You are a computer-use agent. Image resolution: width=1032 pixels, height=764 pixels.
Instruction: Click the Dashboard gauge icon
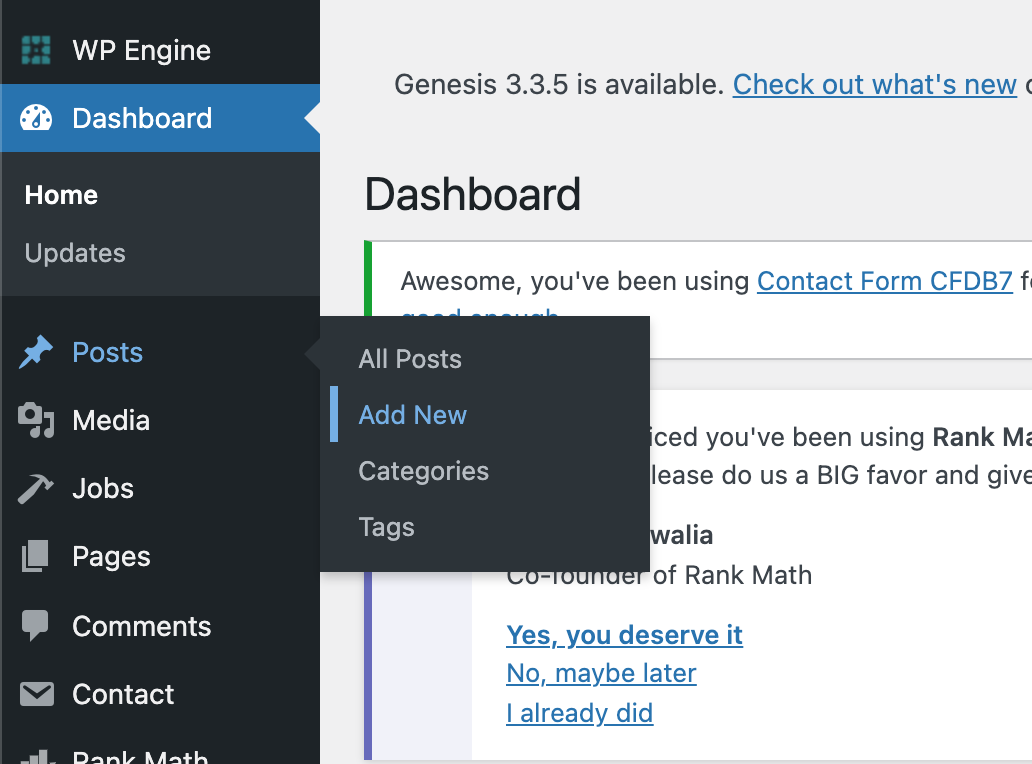(36, 118)
